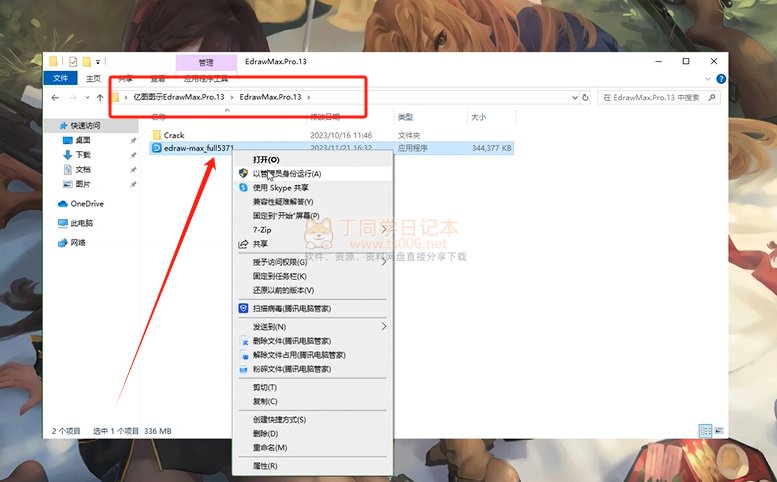Click the search magnifier icon
This screenshot has width=777, height=482.
712,98
